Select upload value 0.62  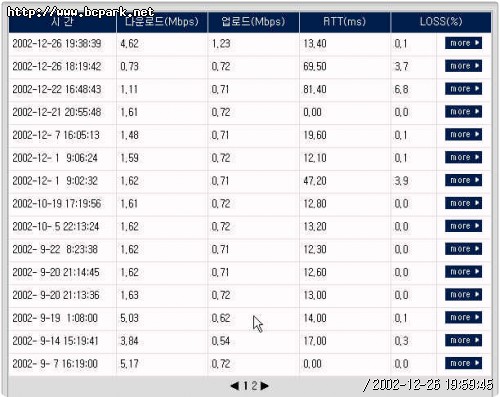[x=221, y=318]
